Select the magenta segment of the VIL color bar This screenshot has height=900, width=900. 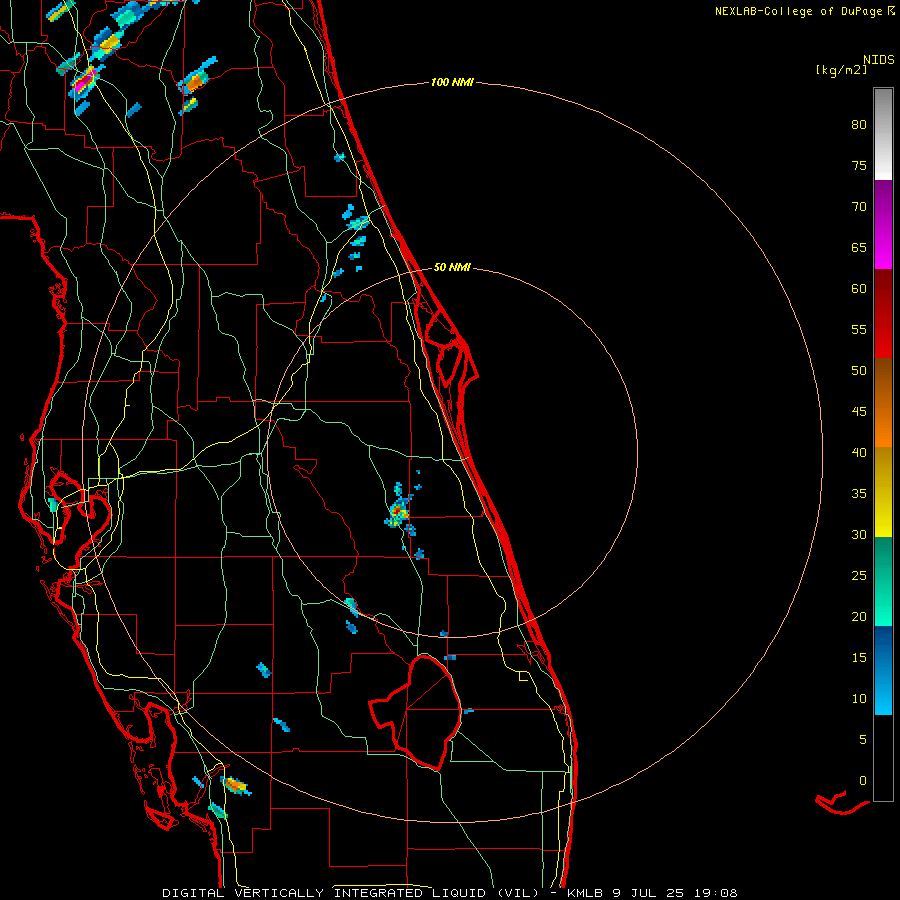[x=883, y=224]
